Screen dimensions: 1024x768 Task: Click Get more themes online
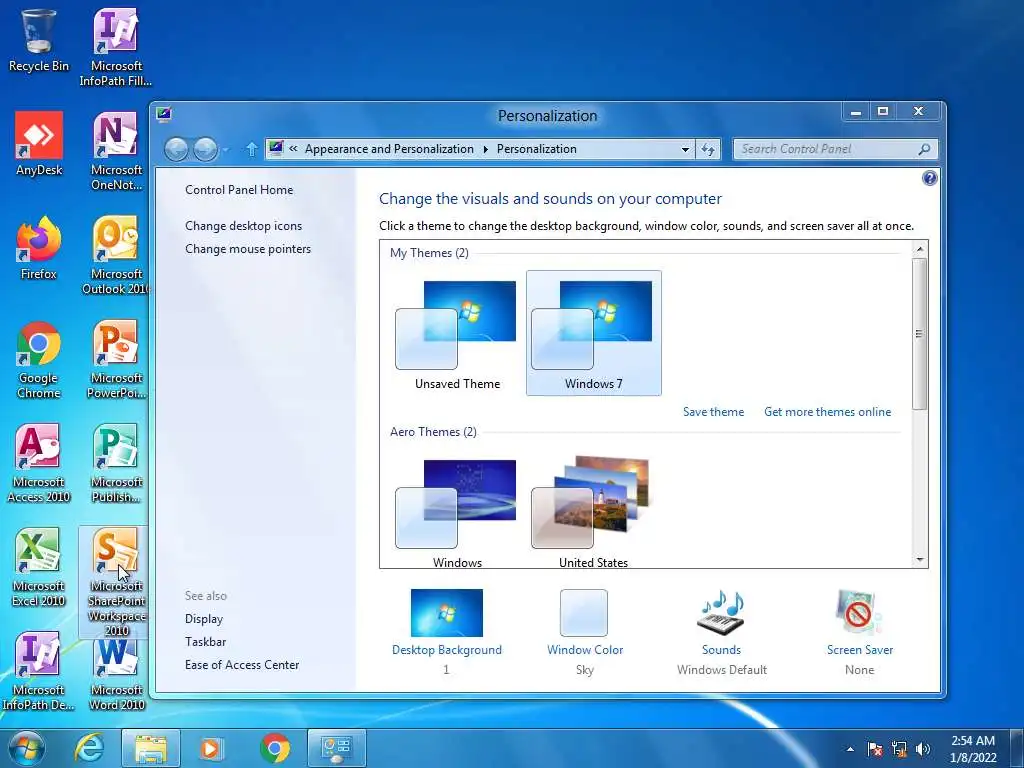[827, 411]
